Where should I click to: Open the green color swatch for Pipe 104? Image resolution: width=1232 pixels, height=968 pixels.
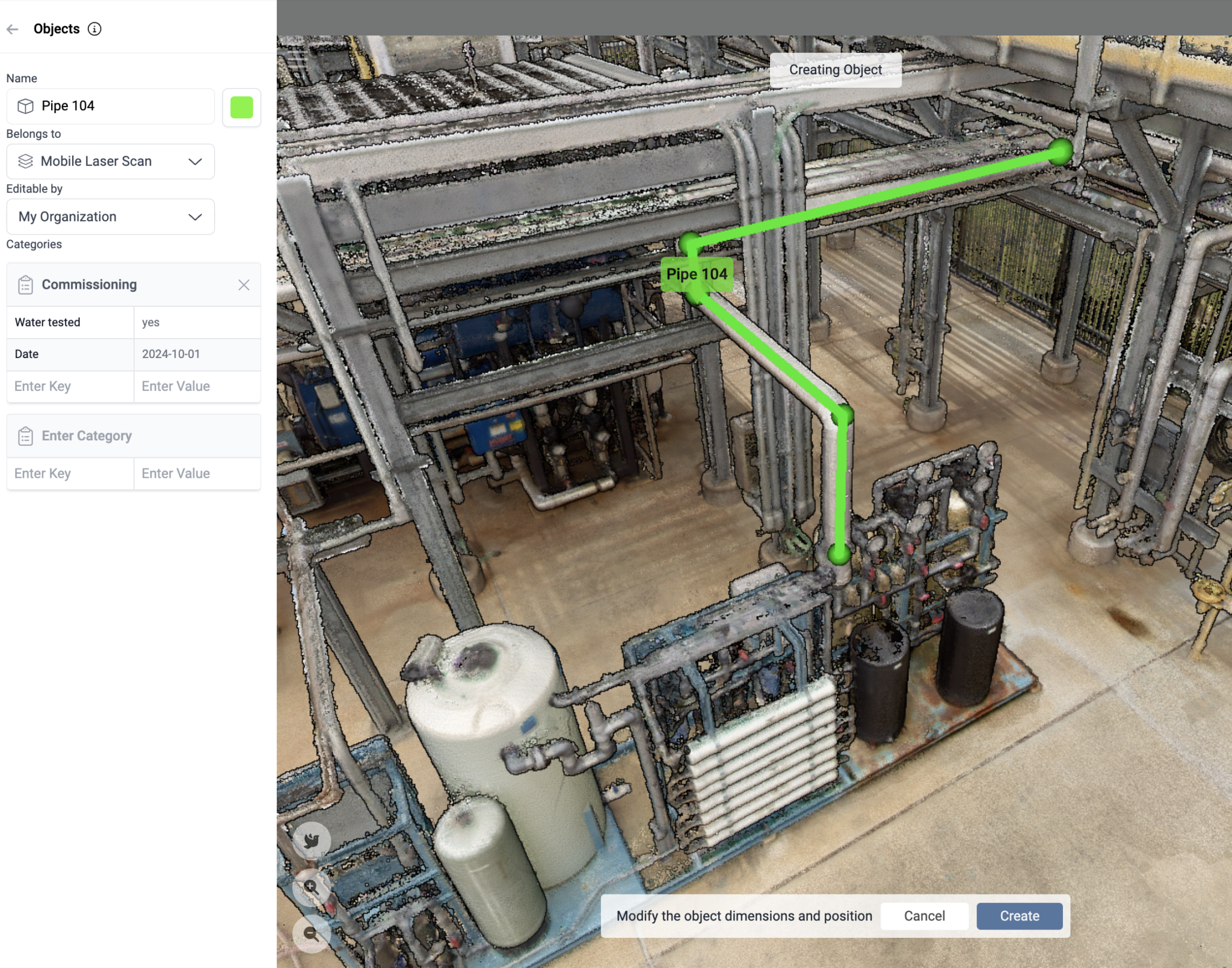coord(242,108)
